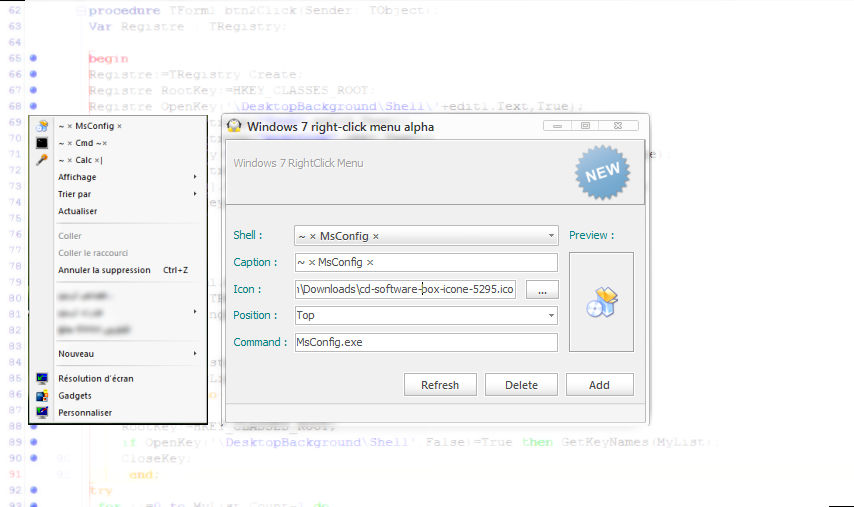The width and height of the screenshot is (854, 507).
Task: Click the greyed 'Coller le raccourci' entry
Action: 93,253
